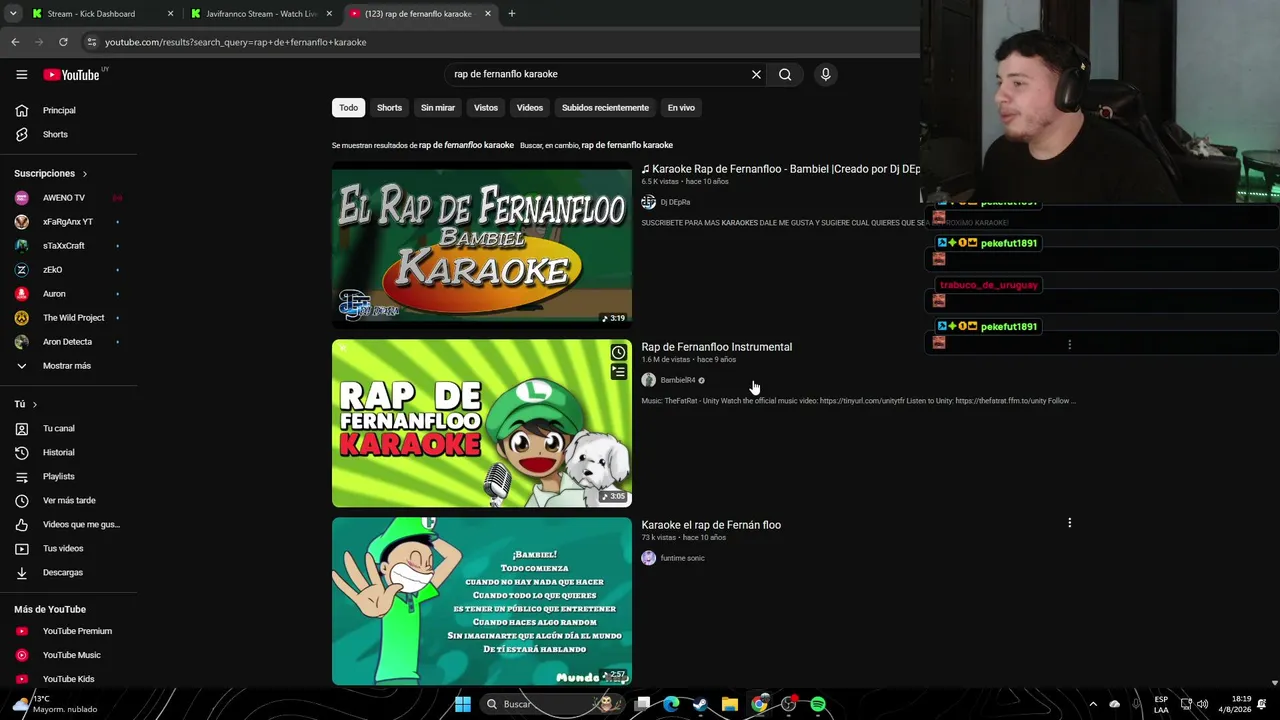Filter results by Shorts chip
1280x720 pixels.
389,108
